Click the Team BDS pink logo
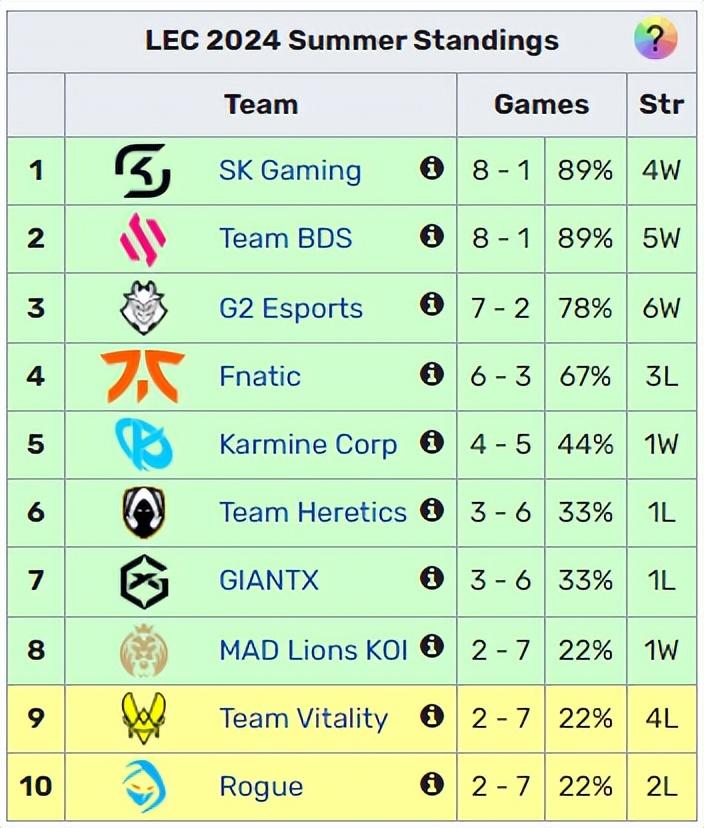Image resolution: width=704 pixels, height=828 pixels. click(143, 239)
